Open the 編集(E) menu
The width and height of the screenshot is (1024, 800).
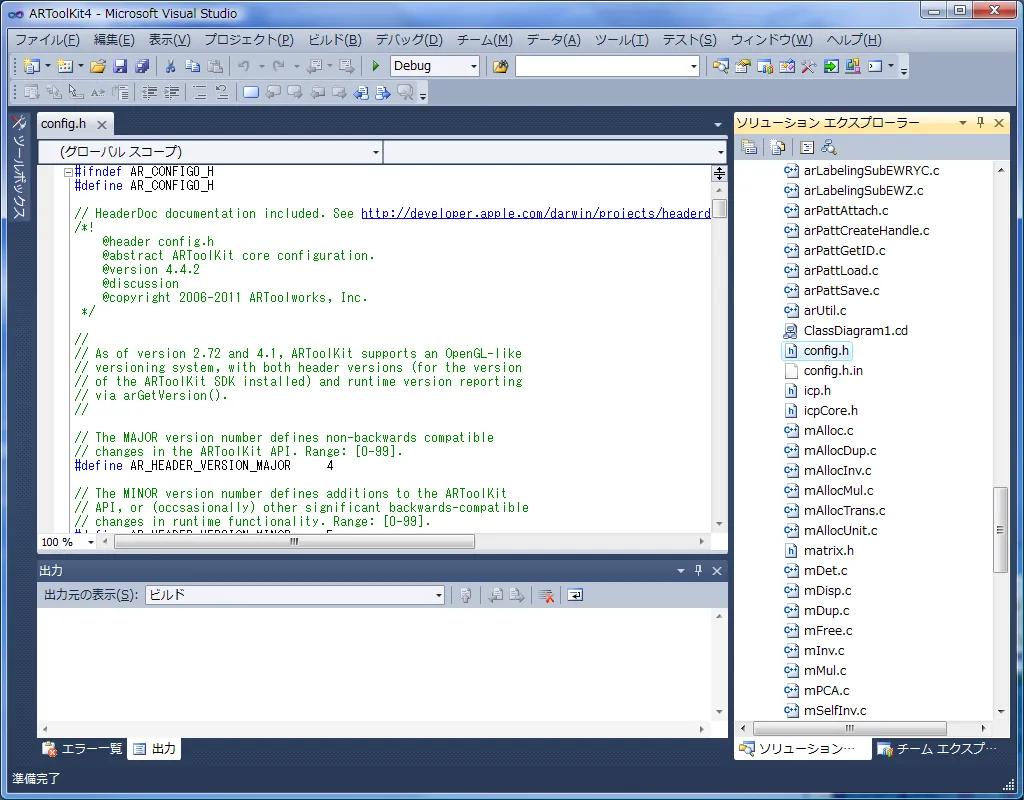coord(114,40)
